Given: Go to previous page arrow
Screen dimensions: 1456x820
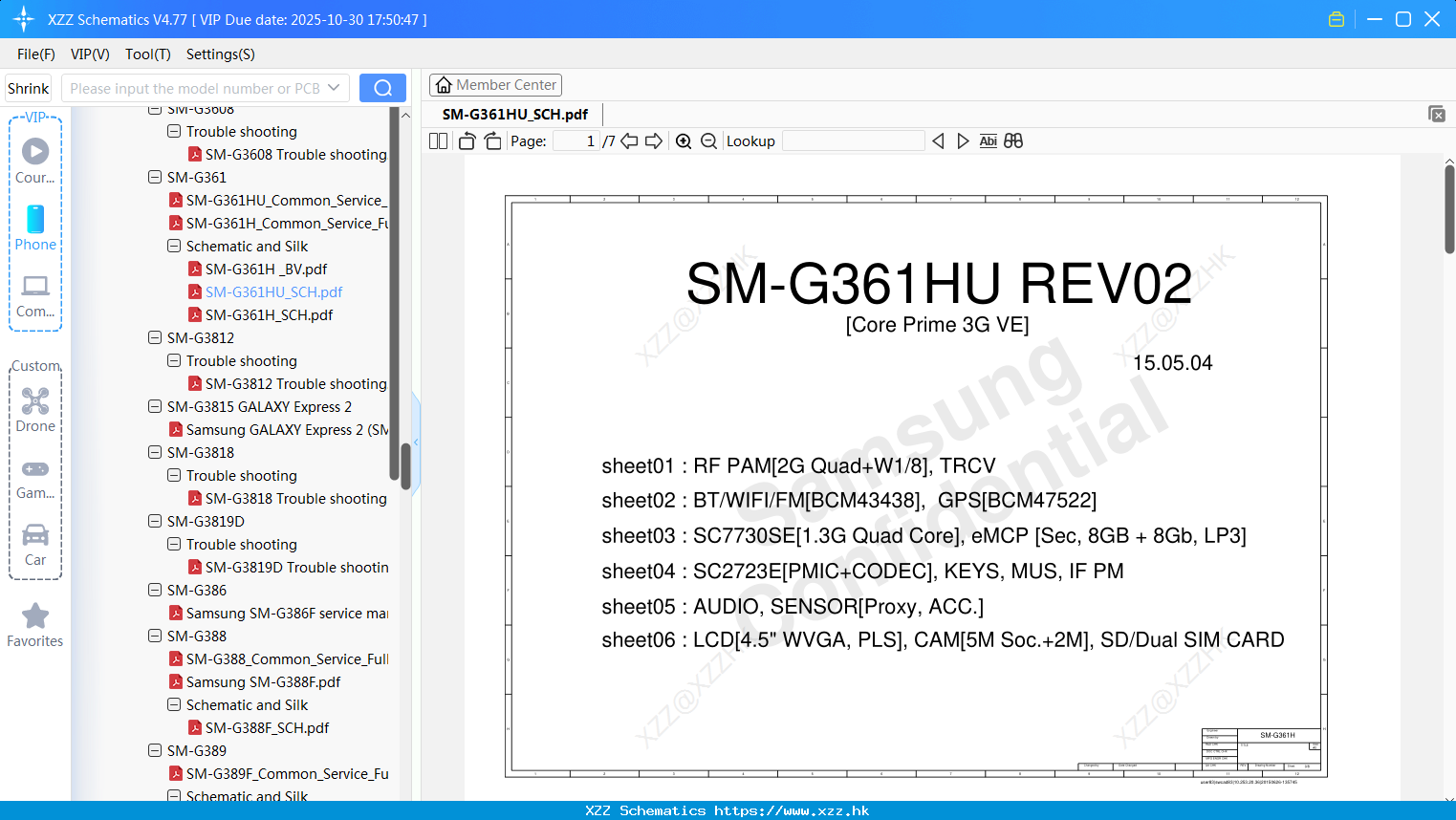Looking at the screenshot, I should coord(629,140).
